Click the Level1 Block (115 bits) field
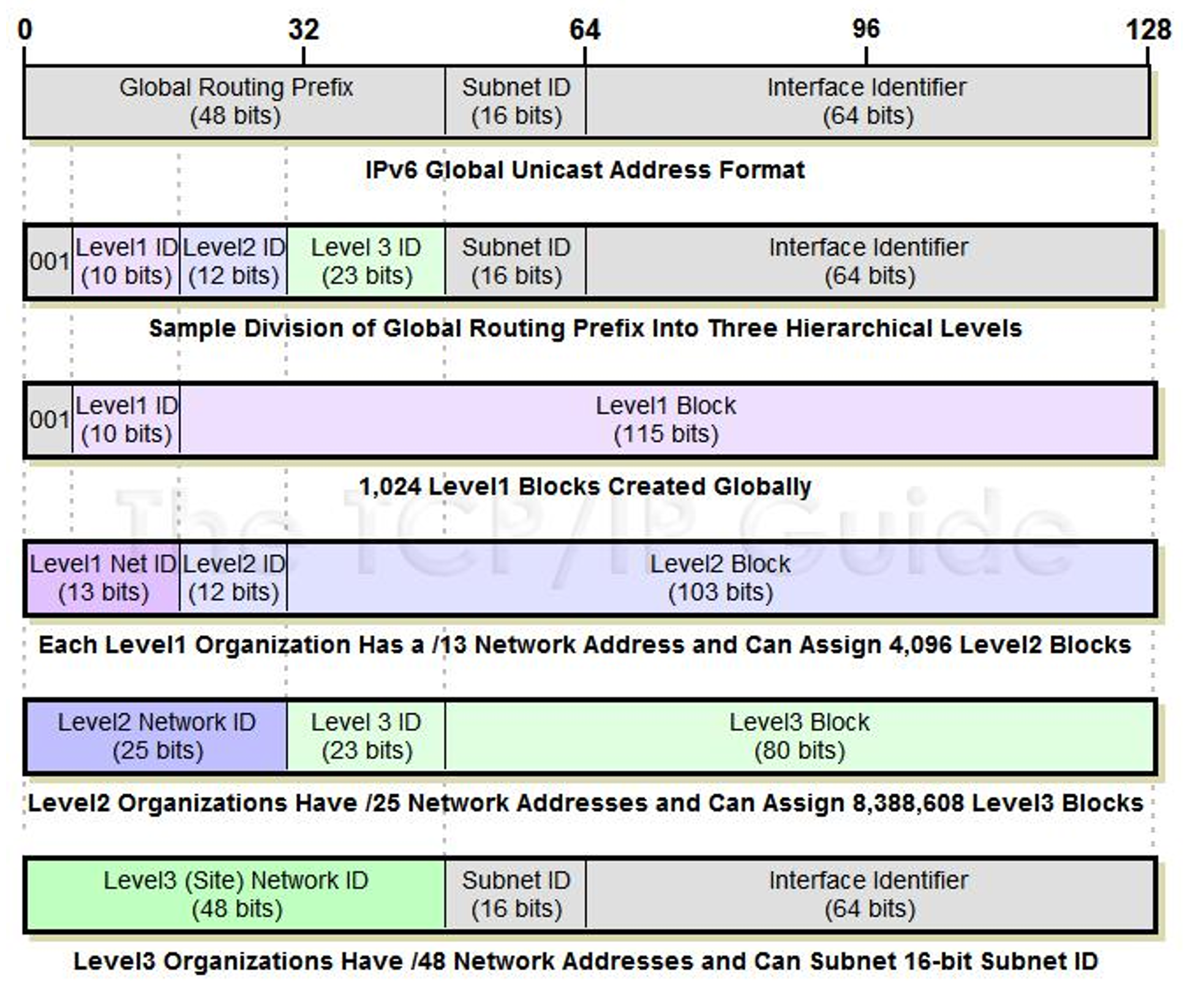This screenshot has width=1204, height=986. tap(666, 420)
